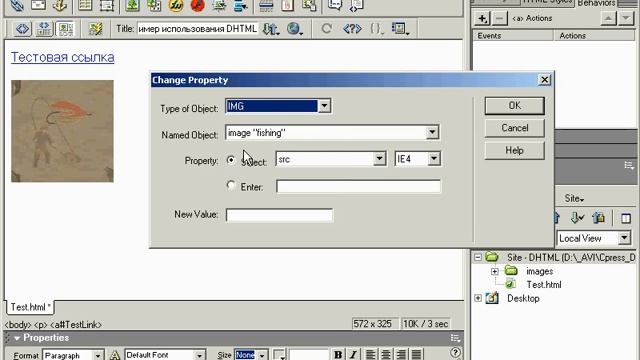Click minus to remove behavior

click(500, 18)
